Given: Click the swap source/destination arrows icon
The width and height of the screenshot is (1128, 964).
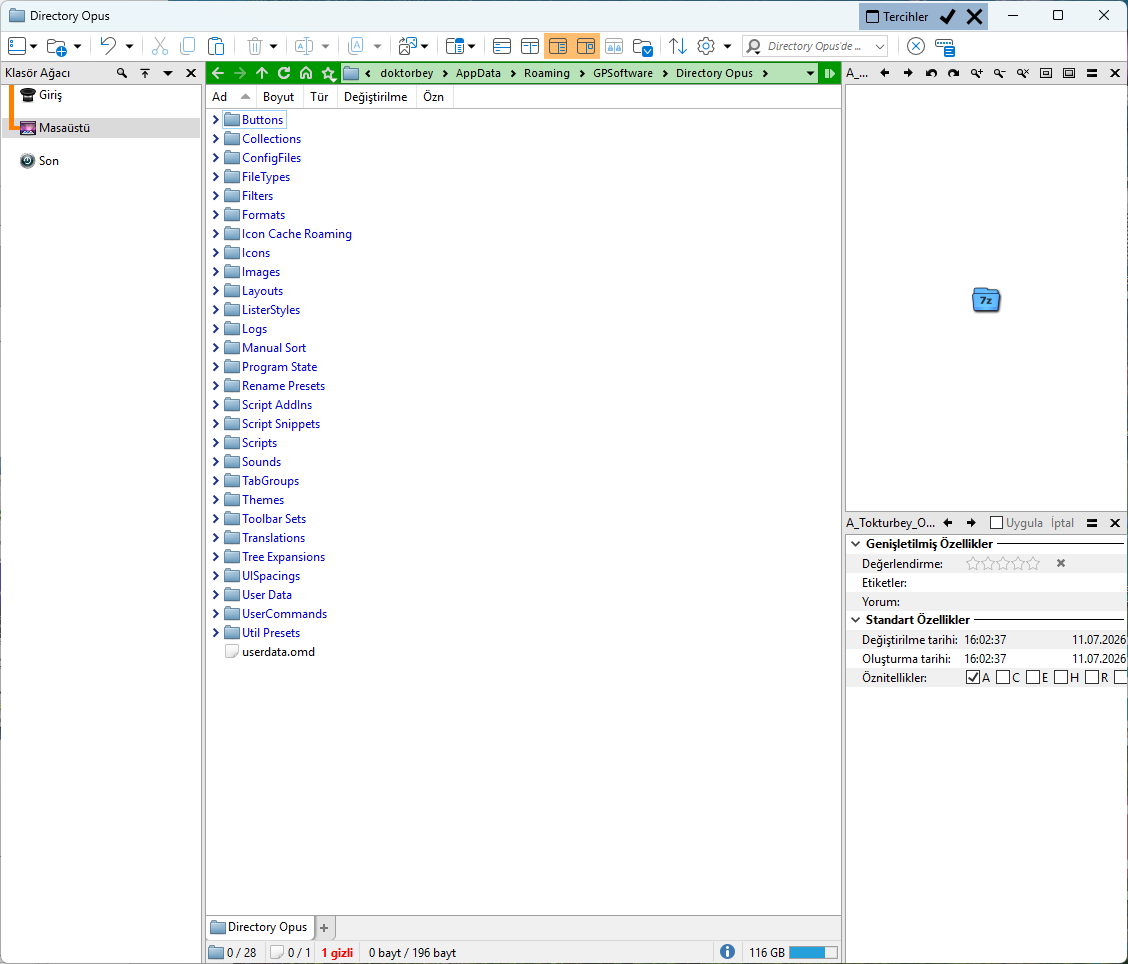Looking at the screenshot, I should [x=677, y=47].
